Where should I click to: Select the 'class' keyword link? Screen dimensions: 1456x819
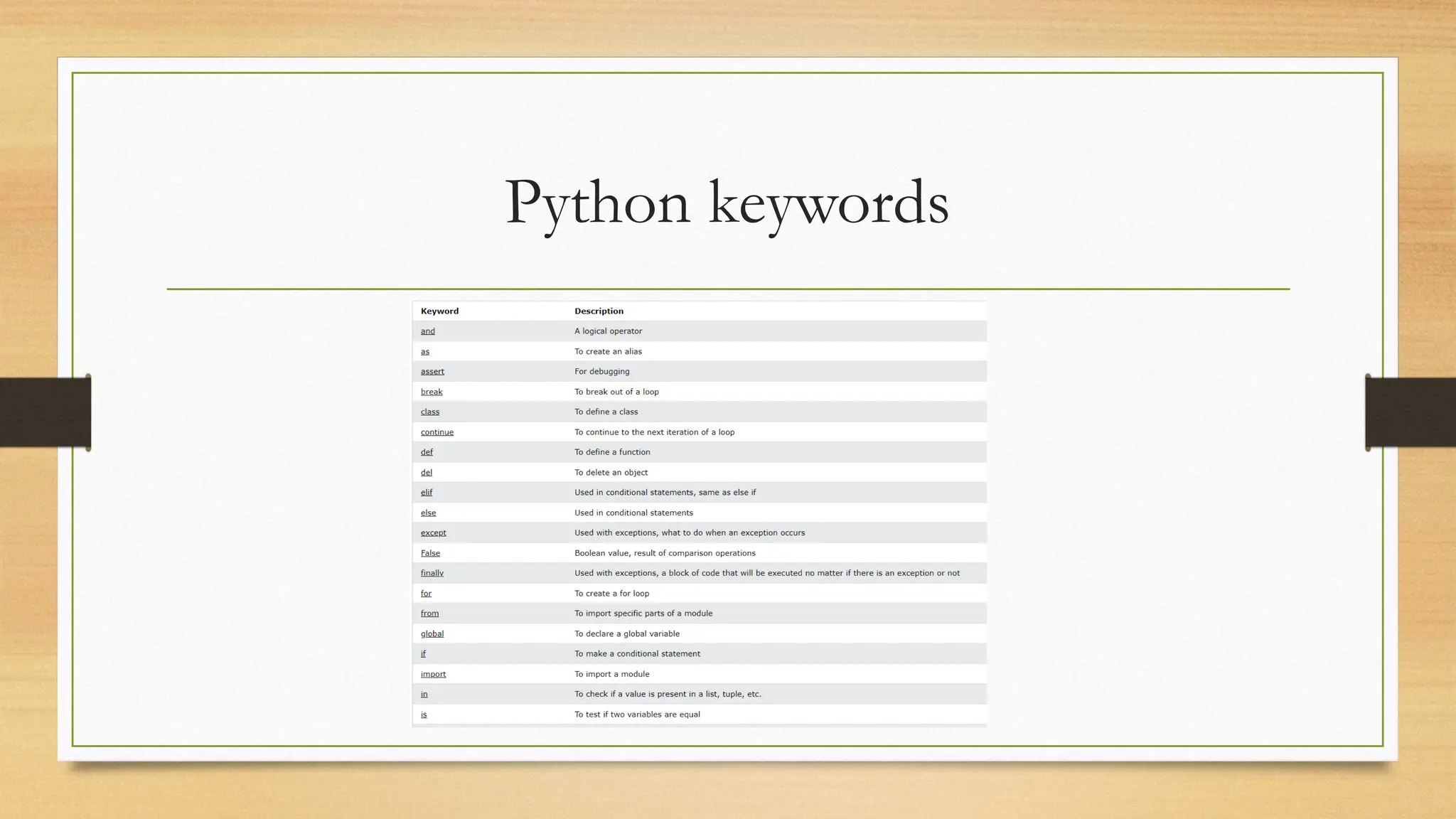[x=429, y=412]
